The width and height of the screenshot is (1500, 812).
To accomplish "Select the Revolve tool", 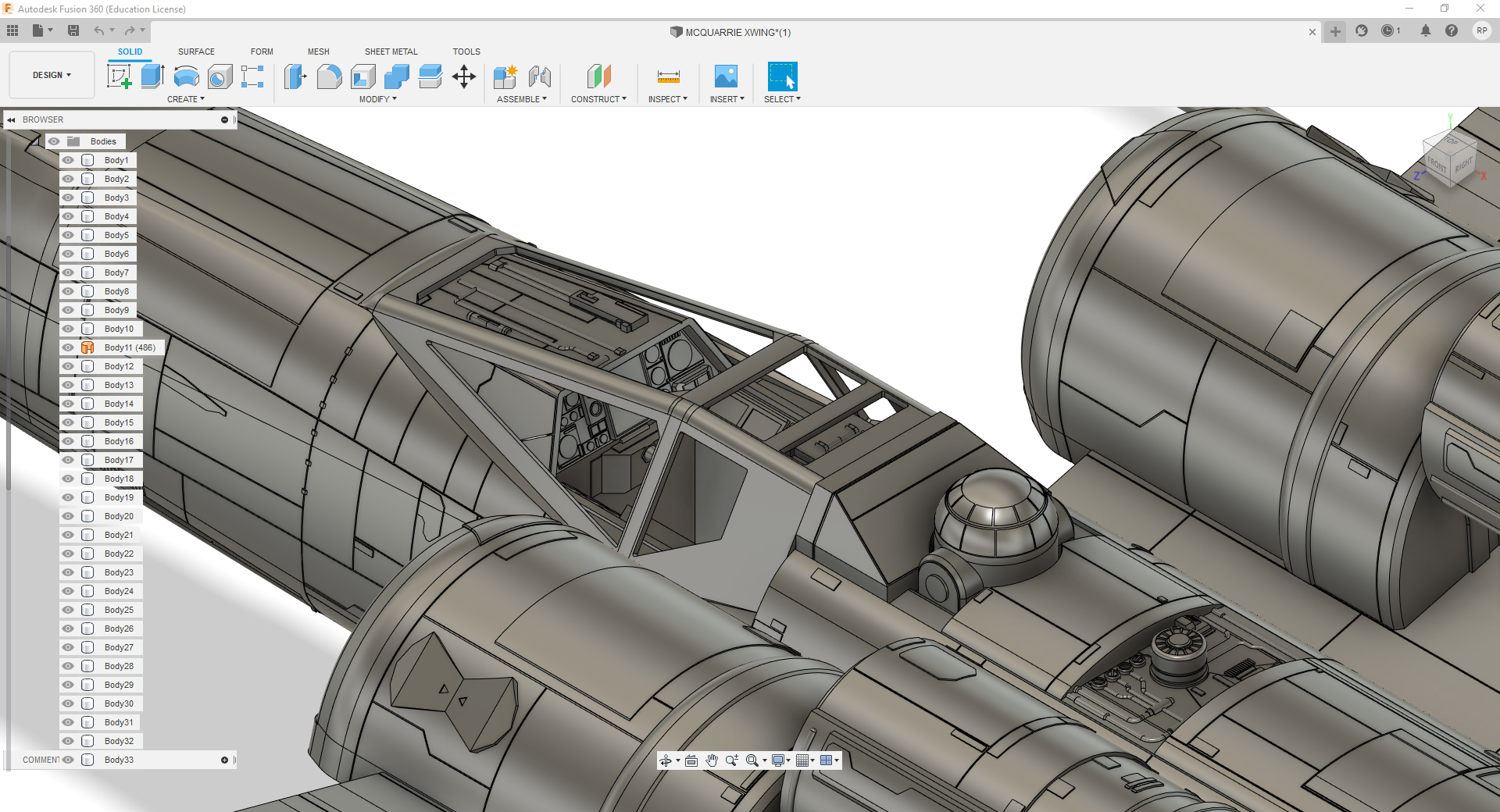I will pos(186,77).
